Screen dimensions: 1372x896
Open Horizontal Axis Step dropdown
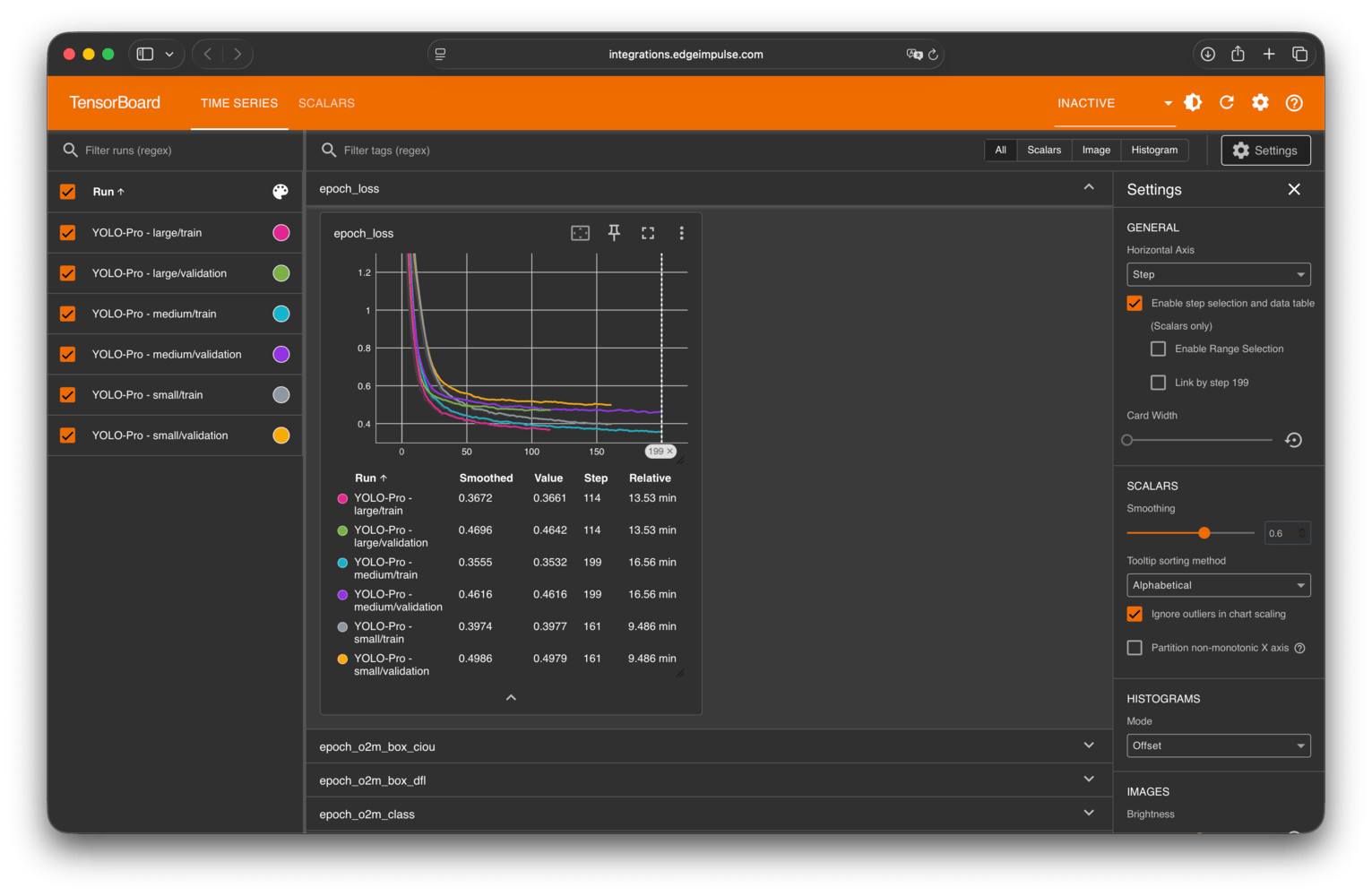1219,274
